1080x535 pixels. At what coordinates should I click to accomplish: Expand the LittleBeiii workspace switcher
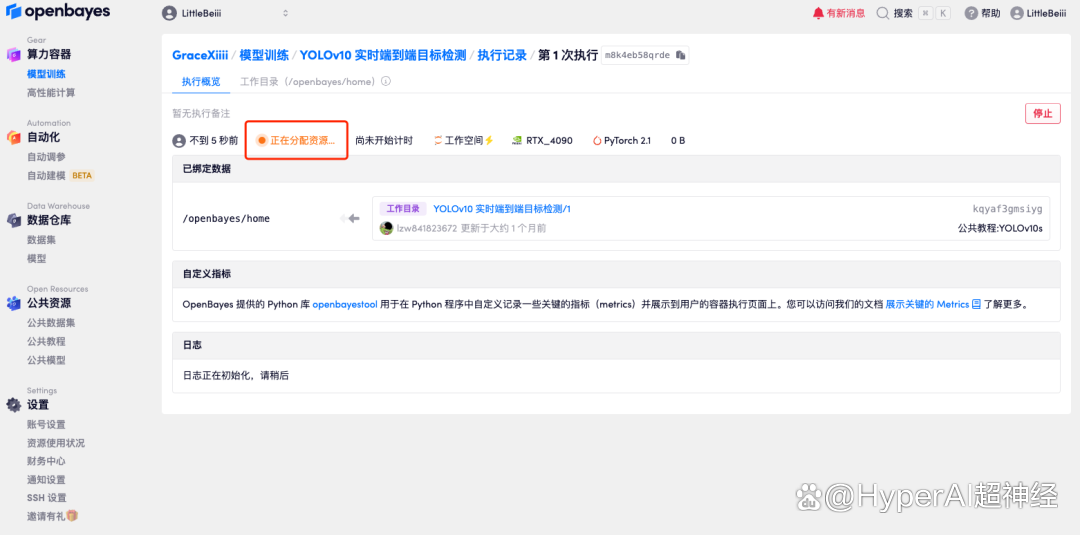(x=225, y=13)
